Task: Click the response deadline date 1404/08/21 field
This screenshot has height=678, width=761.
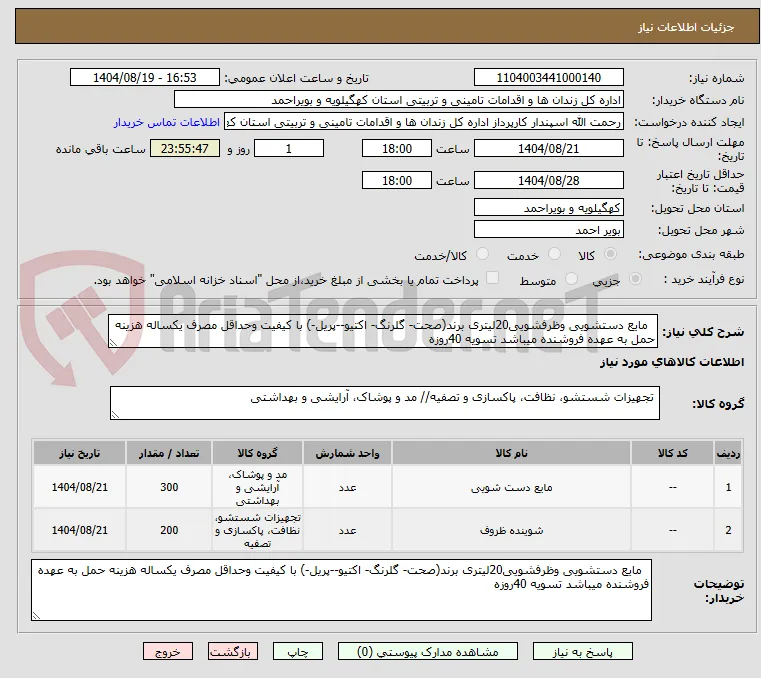Action: coord(548,149)
